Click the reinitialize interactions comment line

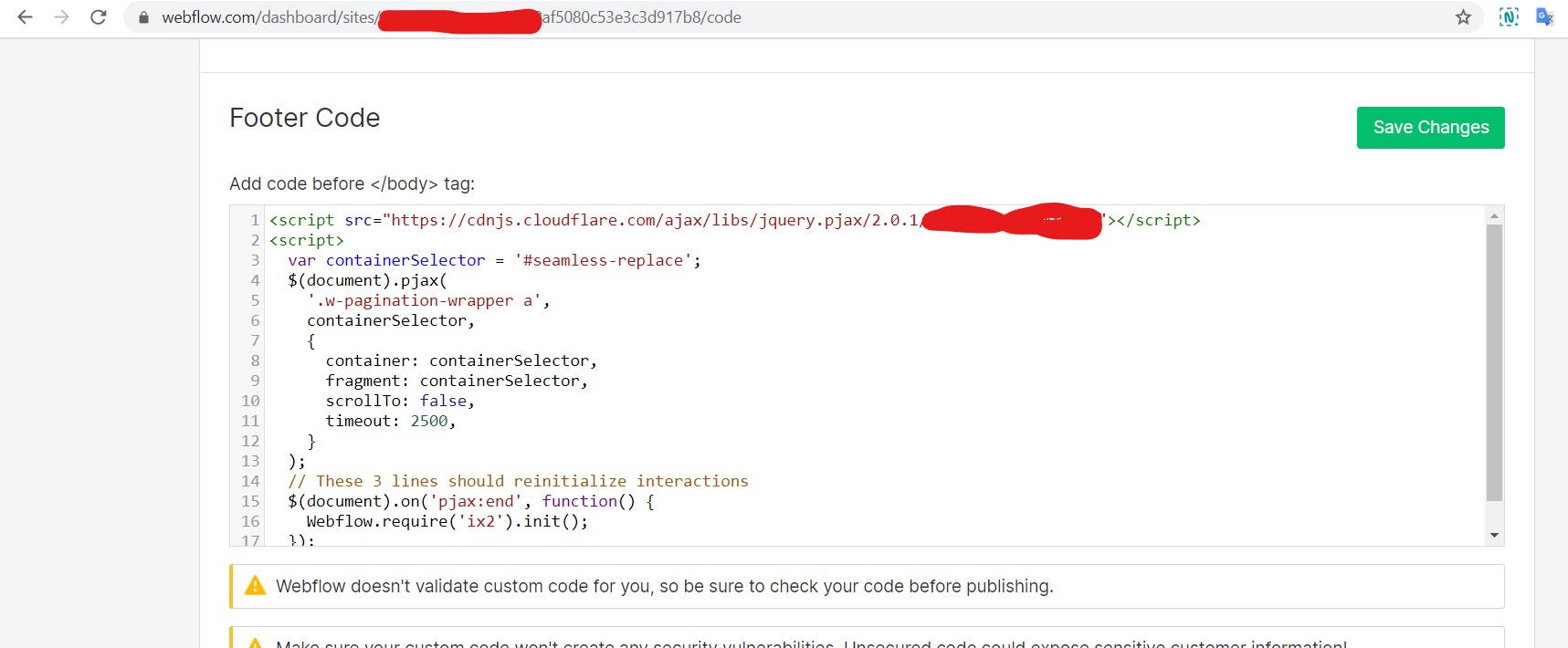(x=518, y=481)
